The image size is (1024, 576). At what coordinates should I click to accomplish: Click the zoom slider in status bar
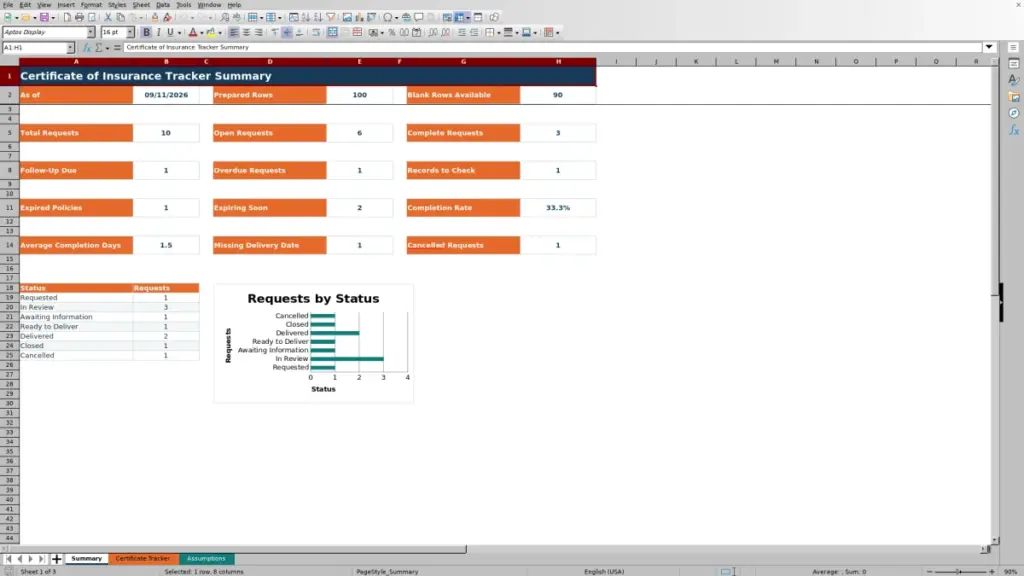click(960, 571)
